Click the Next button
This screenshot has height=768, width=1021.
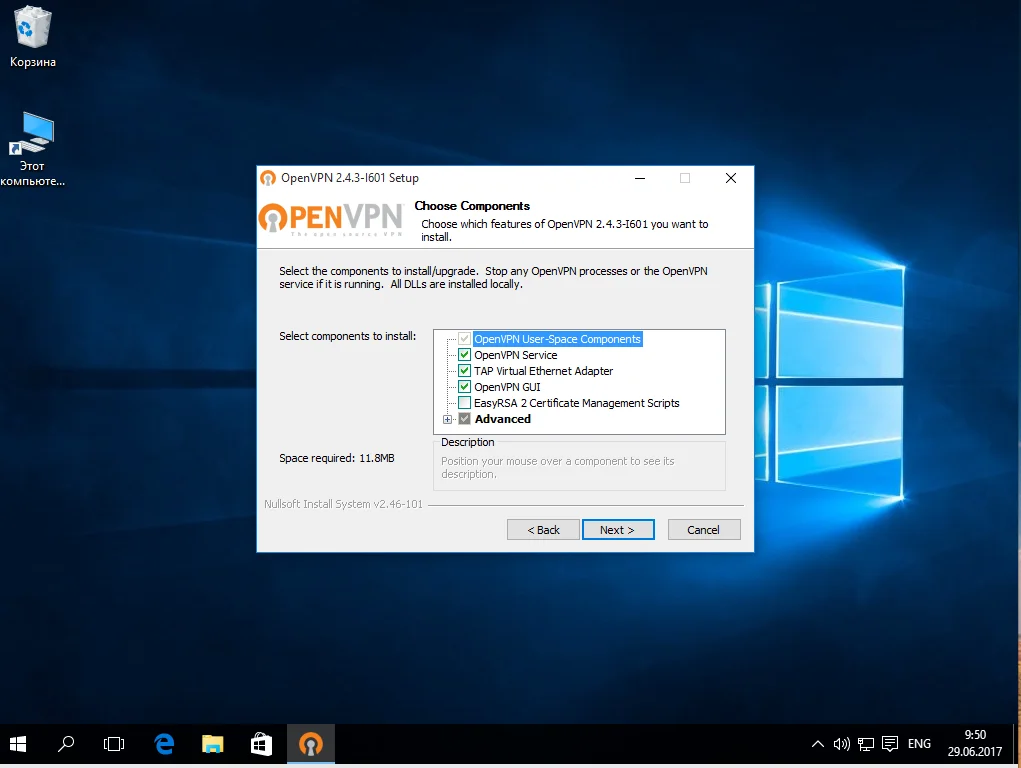[x=618, y=530]
